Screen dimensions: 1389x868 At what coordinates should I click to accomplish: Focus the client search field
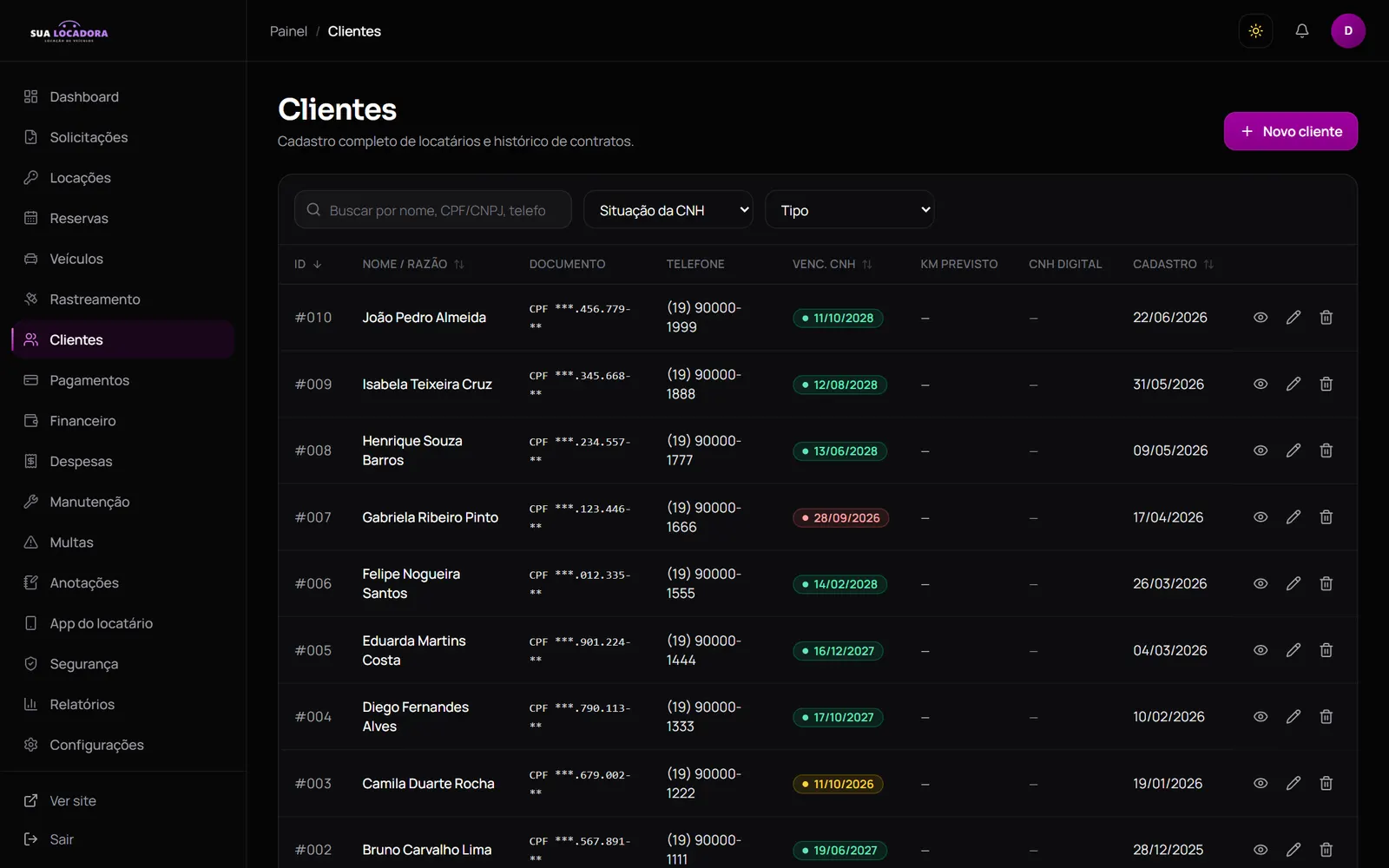pos(433,210)
